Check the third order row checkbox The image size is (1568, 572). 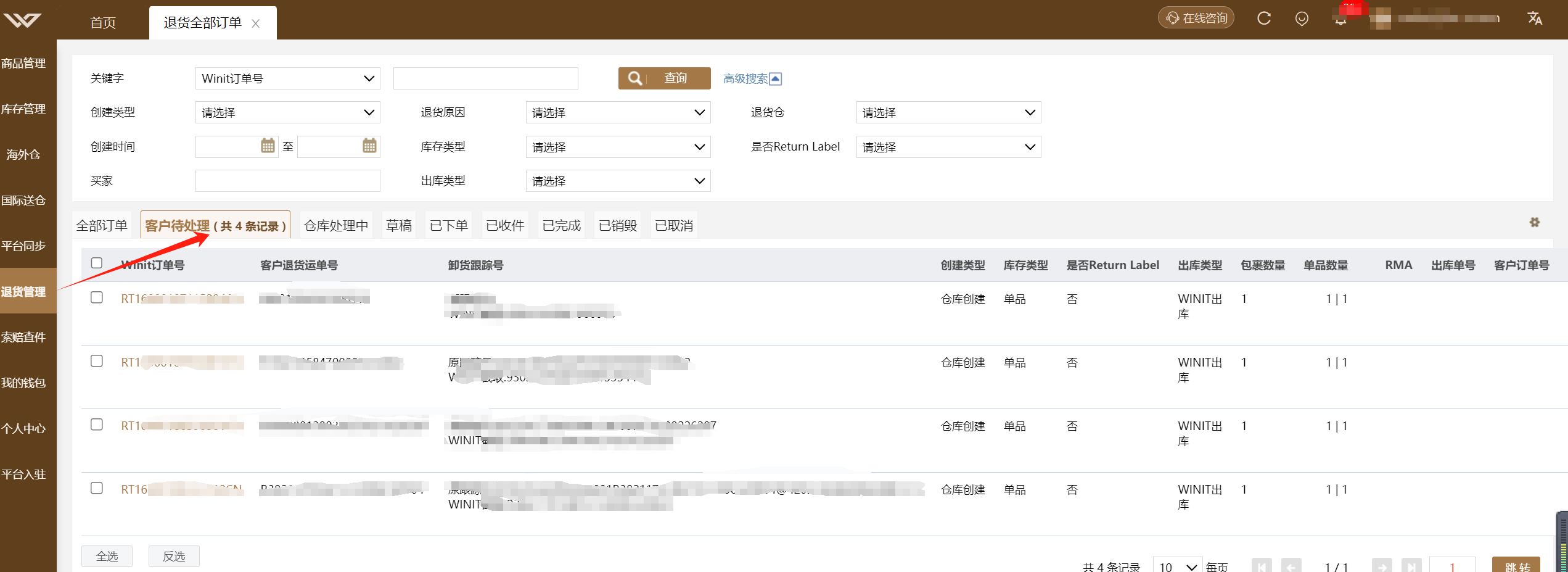[x=97, y=425]
